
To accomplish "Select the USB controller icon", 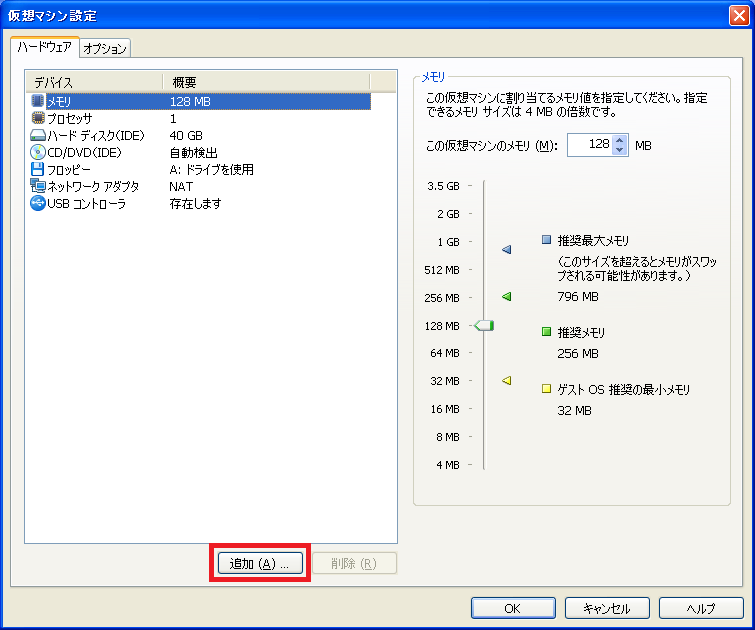I will pos(38,203).
